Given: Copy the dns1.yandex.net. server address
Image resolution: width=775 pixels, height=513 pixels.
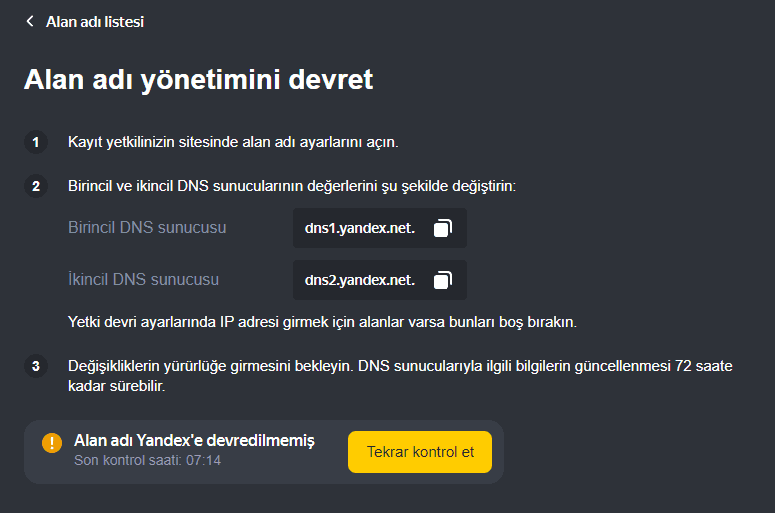Looking at the screenshot, I should coord(443,228).
